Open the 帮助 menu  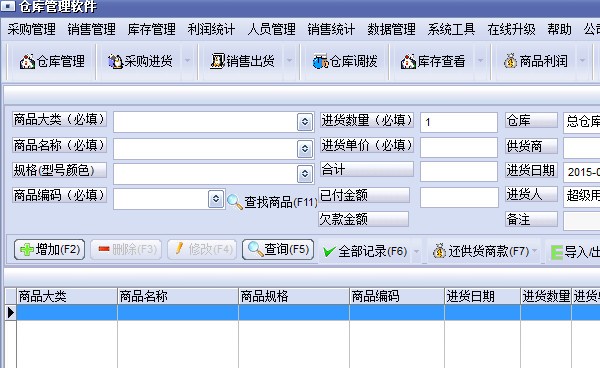(x=559, y=29)
